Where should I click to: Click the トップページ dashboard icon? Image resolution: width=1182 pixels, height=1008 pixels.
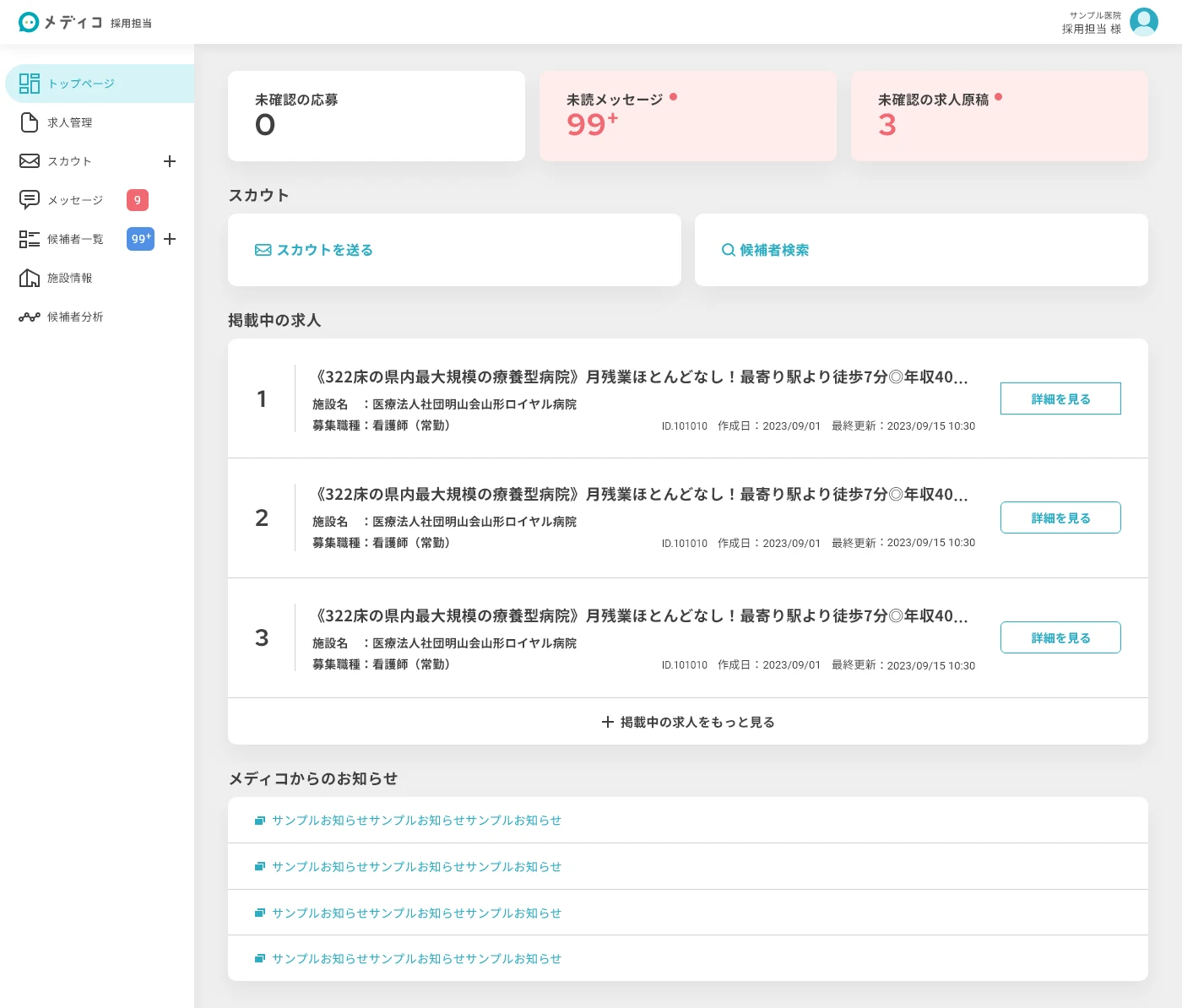pyautogui.click(x=30, y=84)
